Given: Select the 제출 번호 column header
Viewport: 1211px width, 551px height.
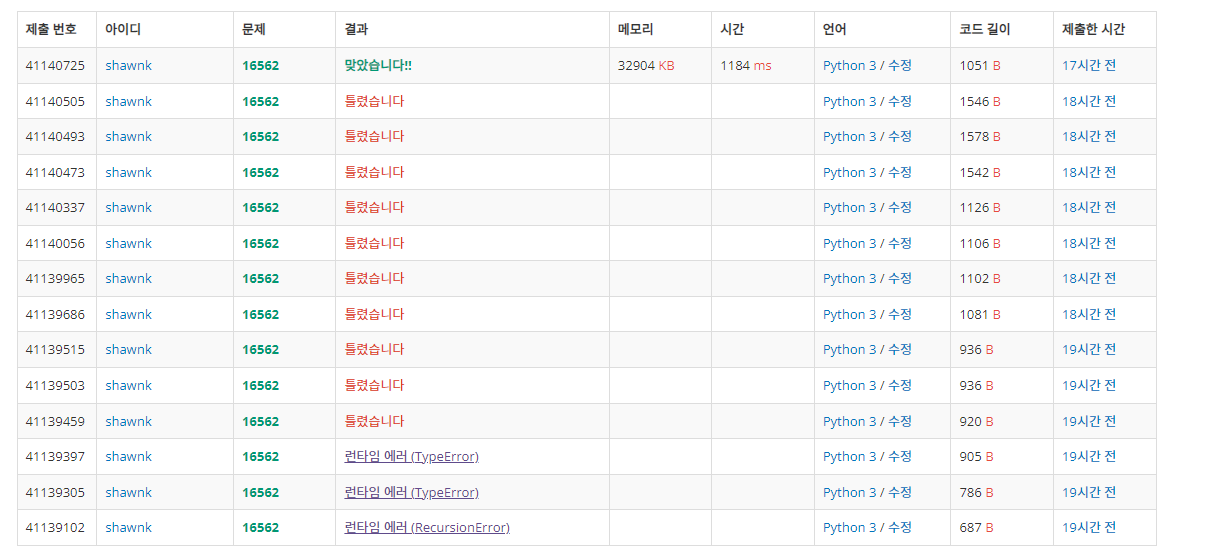Looking at the screenshot, I should [51, 29].
